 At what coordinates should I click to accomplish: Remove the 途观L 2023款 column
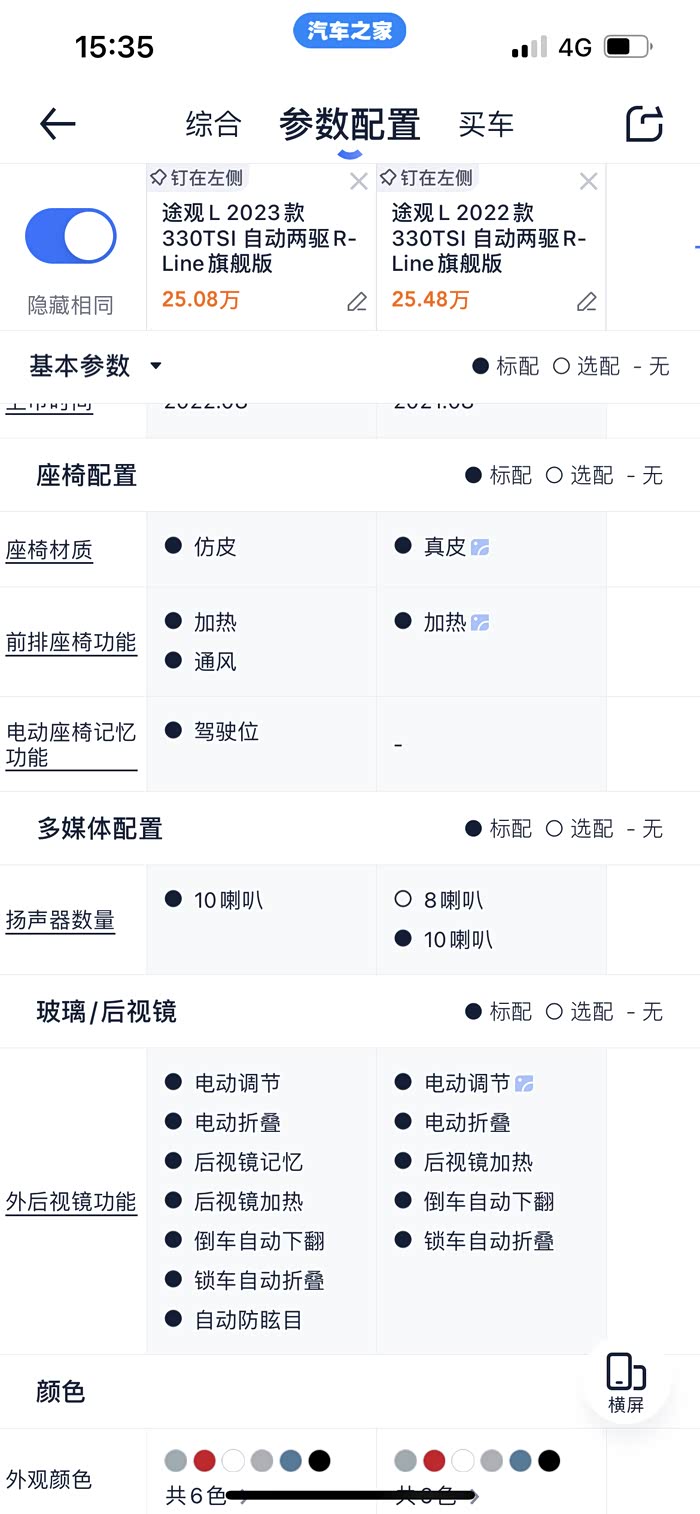[x=359, y=181]
